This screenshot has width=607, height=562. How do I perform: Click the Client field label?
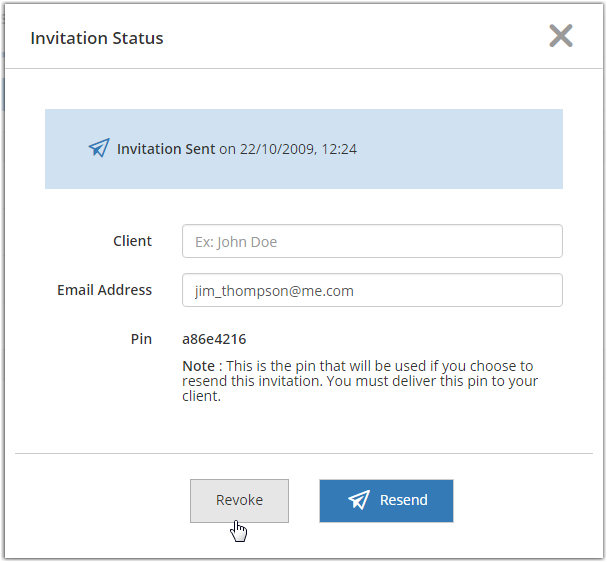(x=132, y=241)
